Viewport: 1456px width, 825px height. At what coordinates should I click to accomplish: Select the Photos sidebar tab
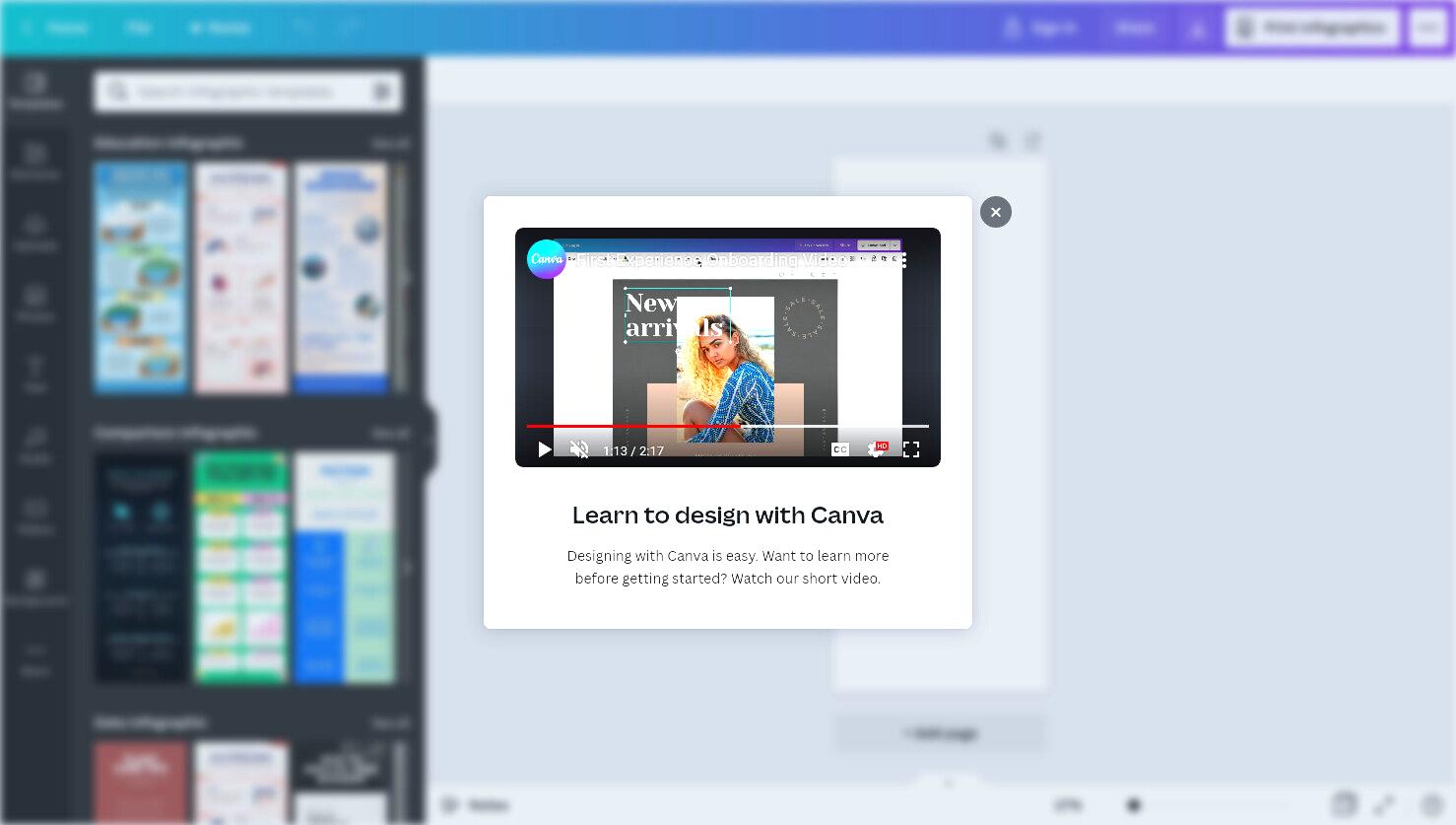35,304
